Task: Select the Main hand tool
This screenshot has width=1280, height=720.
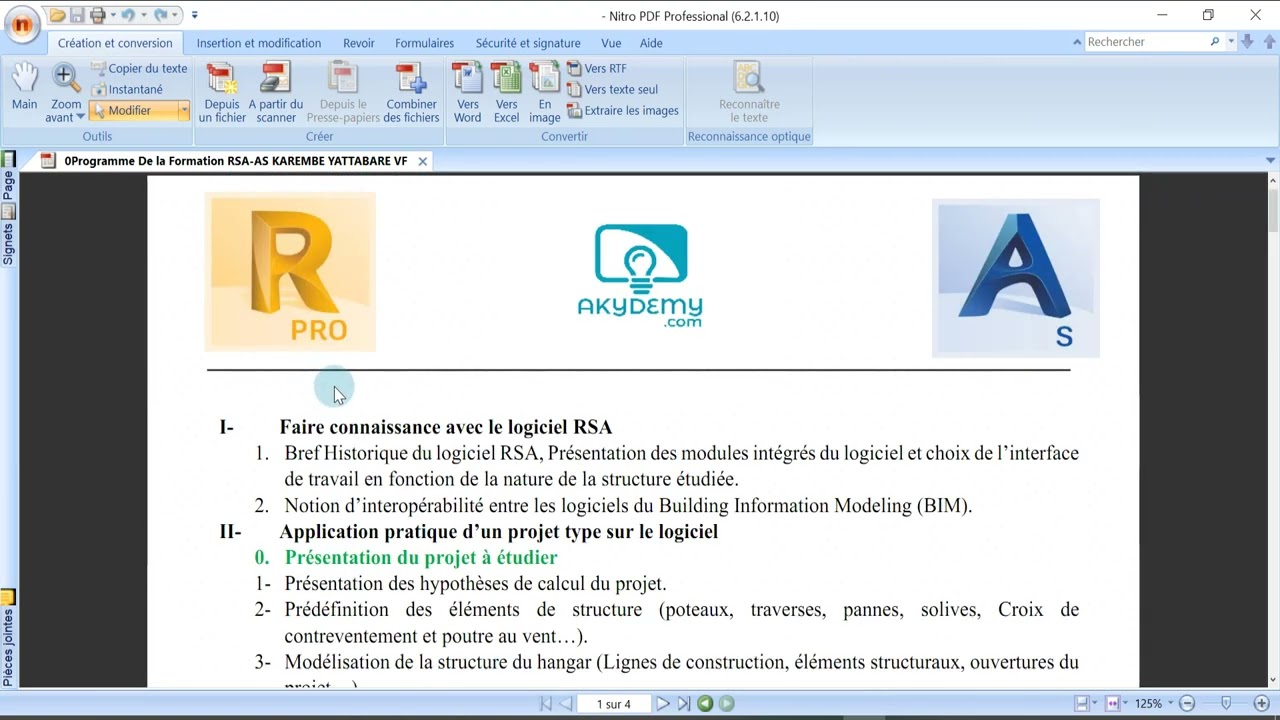Action: click(x=24, y=86)
